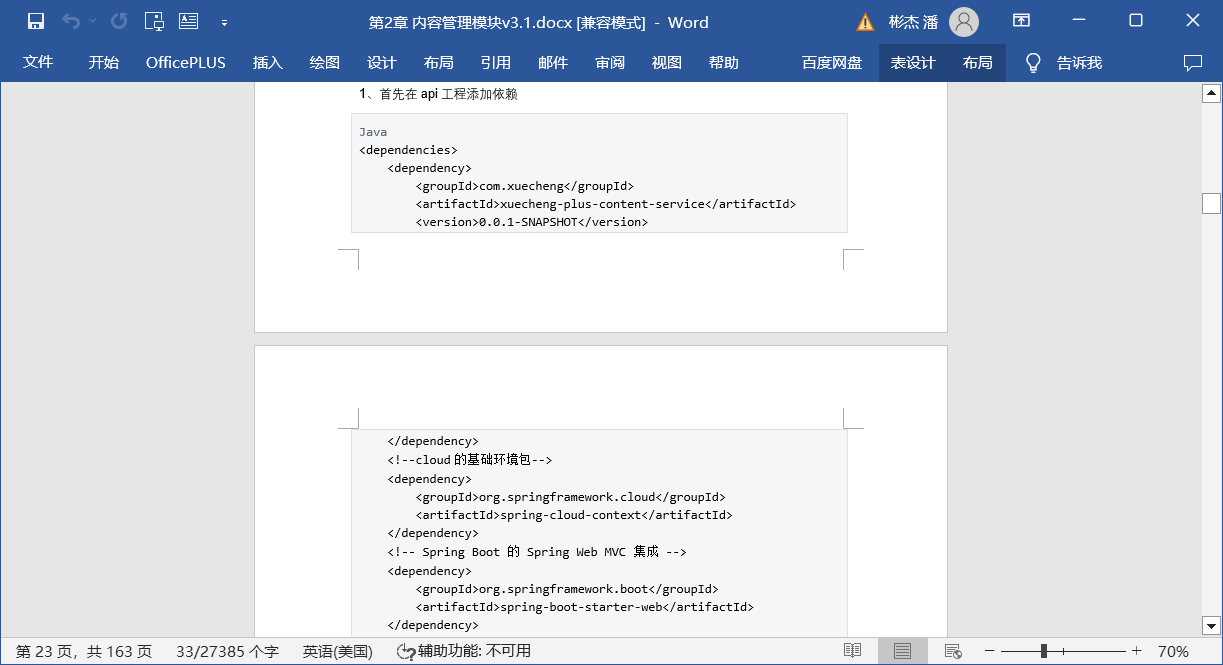
Task: Click the Redo/Repeat icon
Action: (119, 21)
